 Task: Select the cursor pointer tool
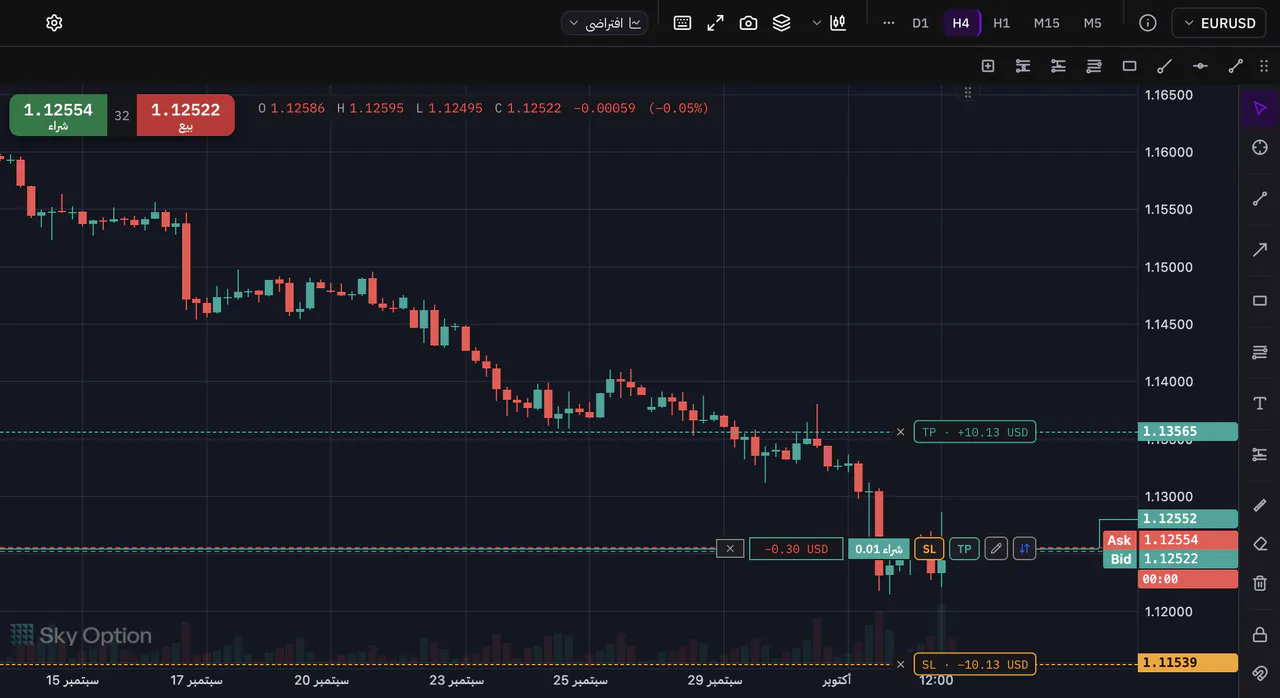click(1260, 108)
